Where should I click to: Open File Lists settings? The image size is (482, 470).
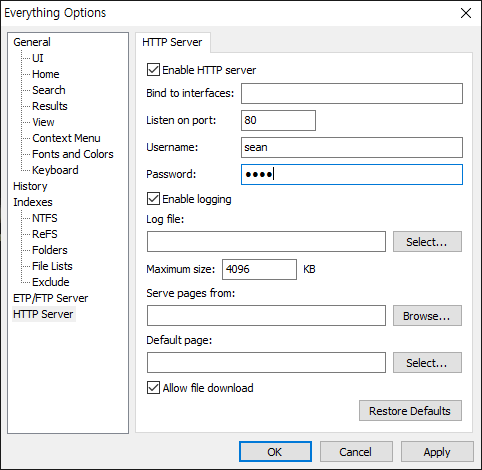coord(52,266)
